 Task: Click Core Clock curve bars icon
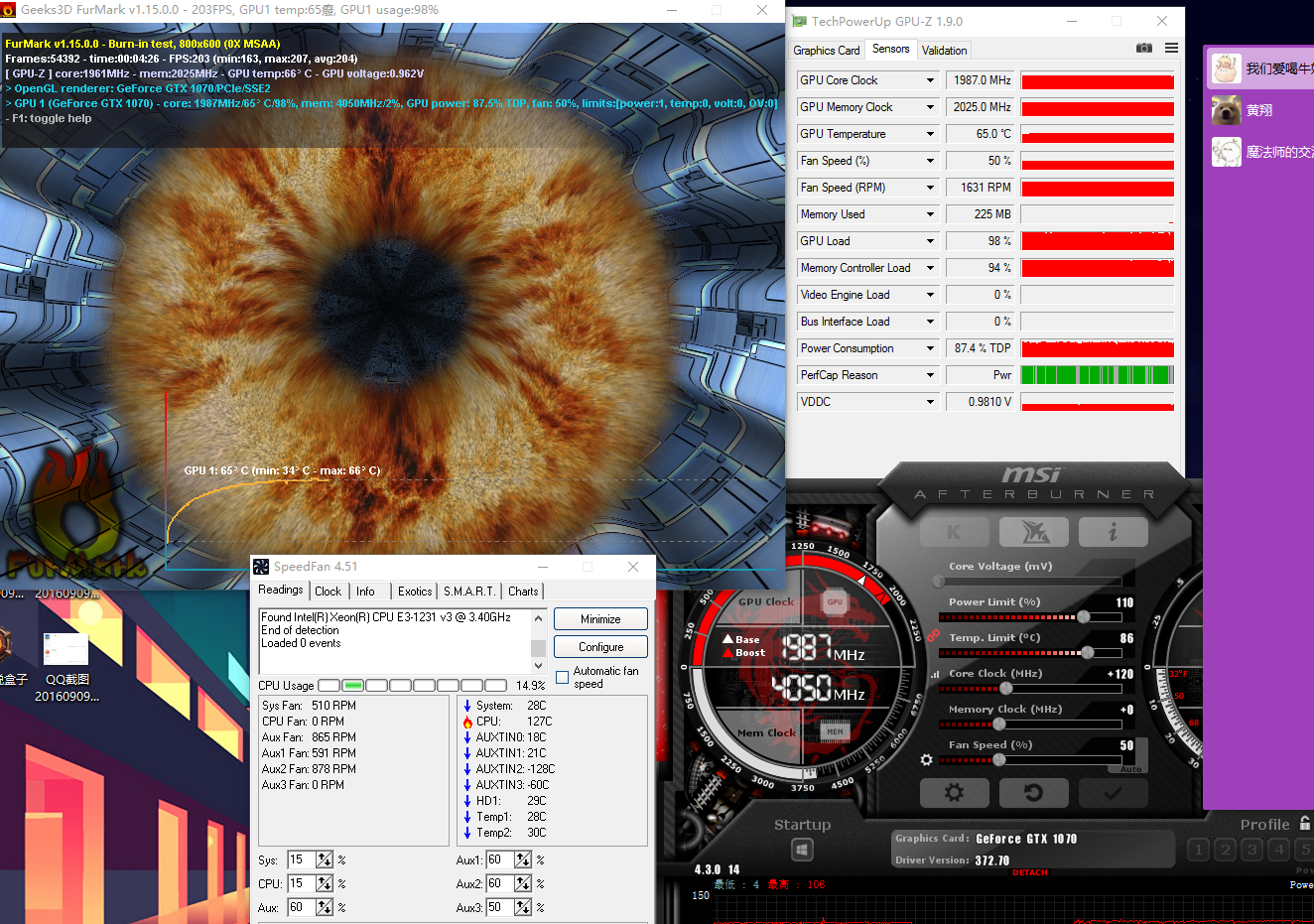pos(934,674)
